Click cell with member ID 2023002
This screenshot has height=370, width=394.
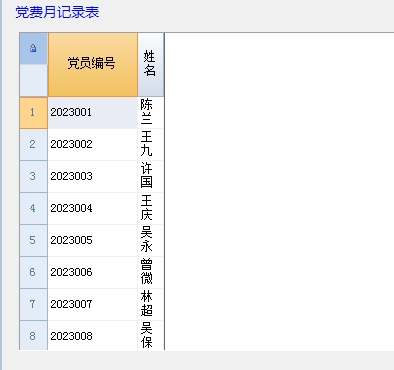[93, 145]
